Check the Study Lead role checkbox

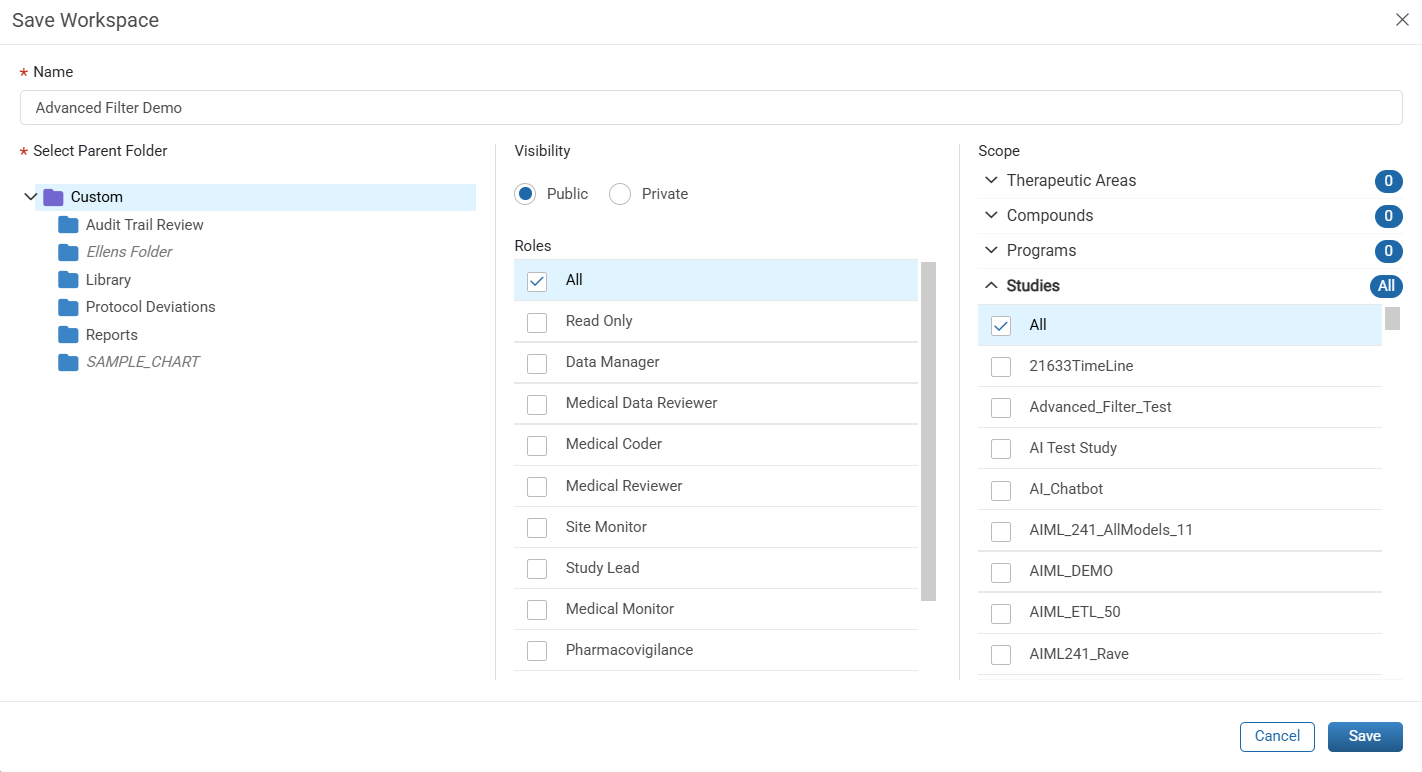click(537, 569)
